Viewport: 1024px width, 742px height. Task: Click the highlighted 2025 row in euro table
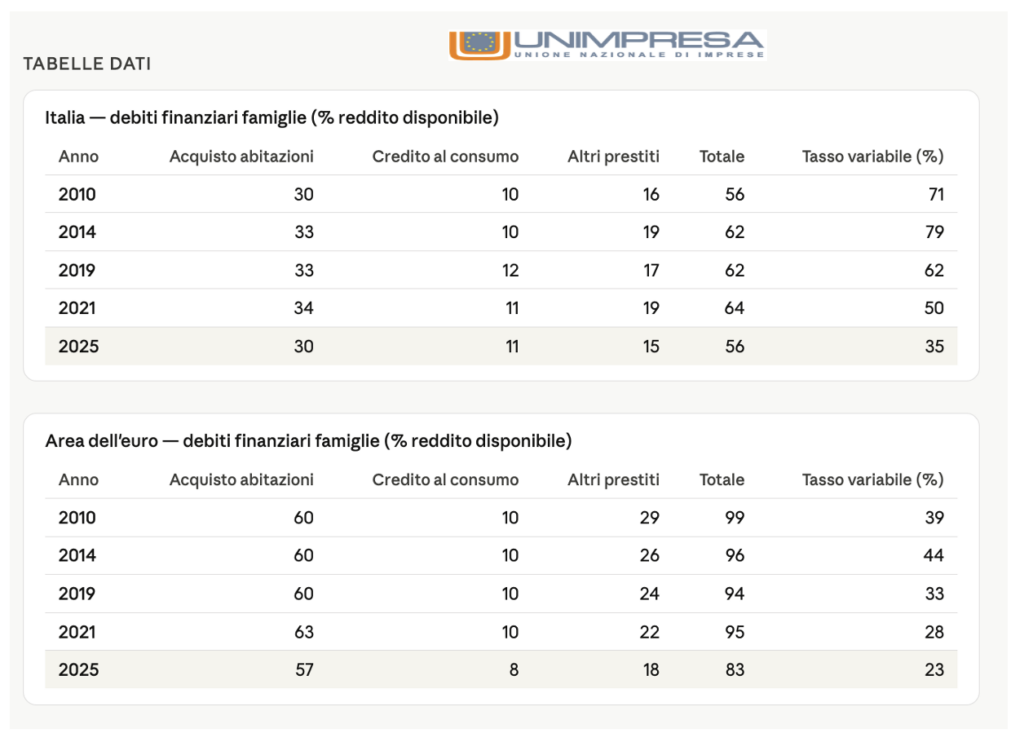click(501, 669)
